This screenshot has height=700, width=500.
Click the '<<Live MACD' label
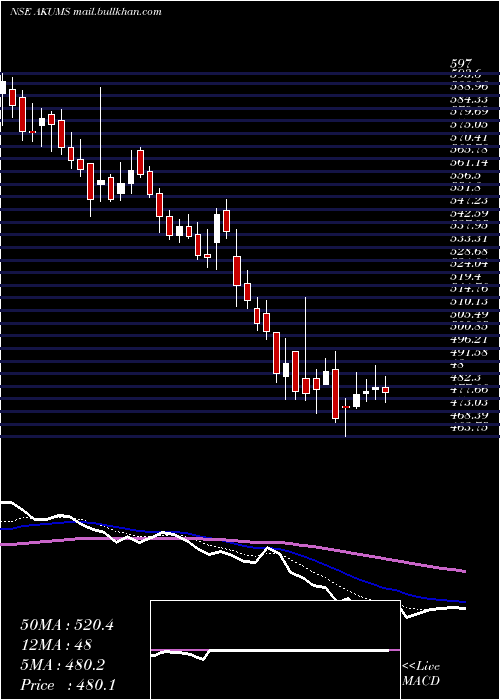[x=421, y=674]
